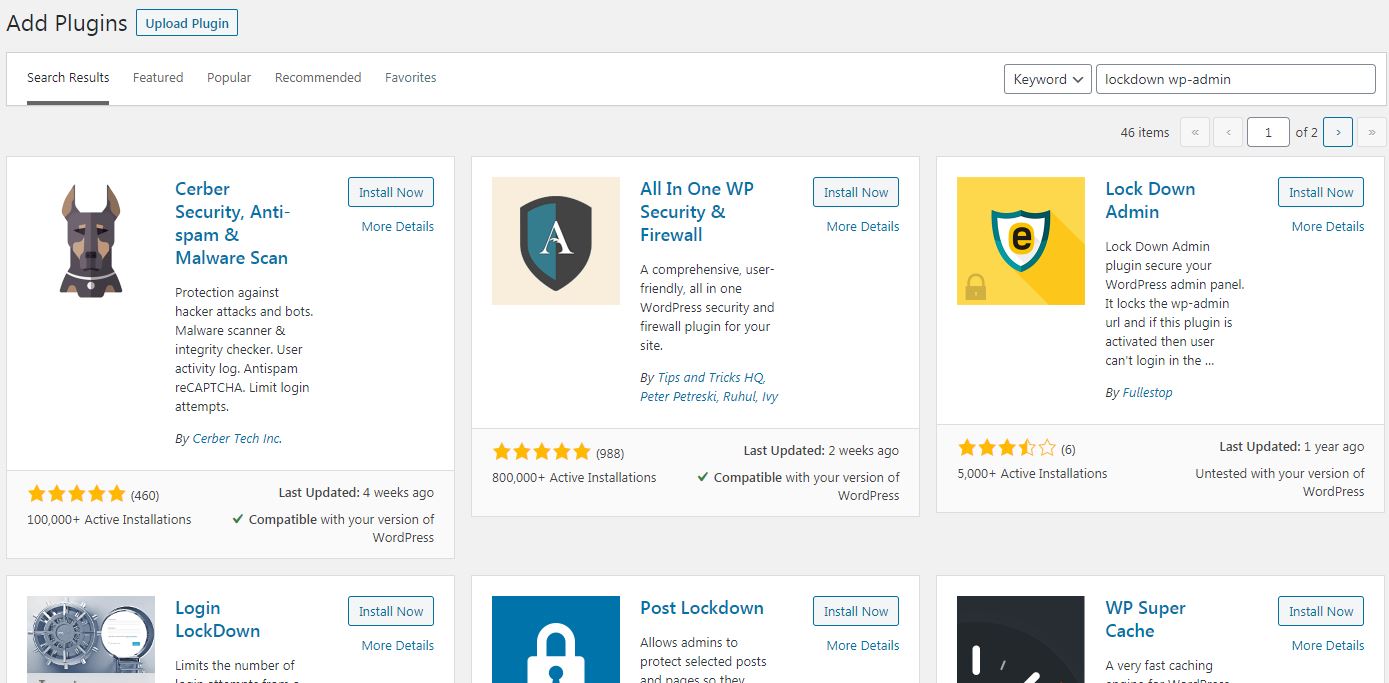The image size is (1389, 683).
Task: Click the Cerber Security doberman plugin icon
Action: pyautogui.click(x=91, y=241)
